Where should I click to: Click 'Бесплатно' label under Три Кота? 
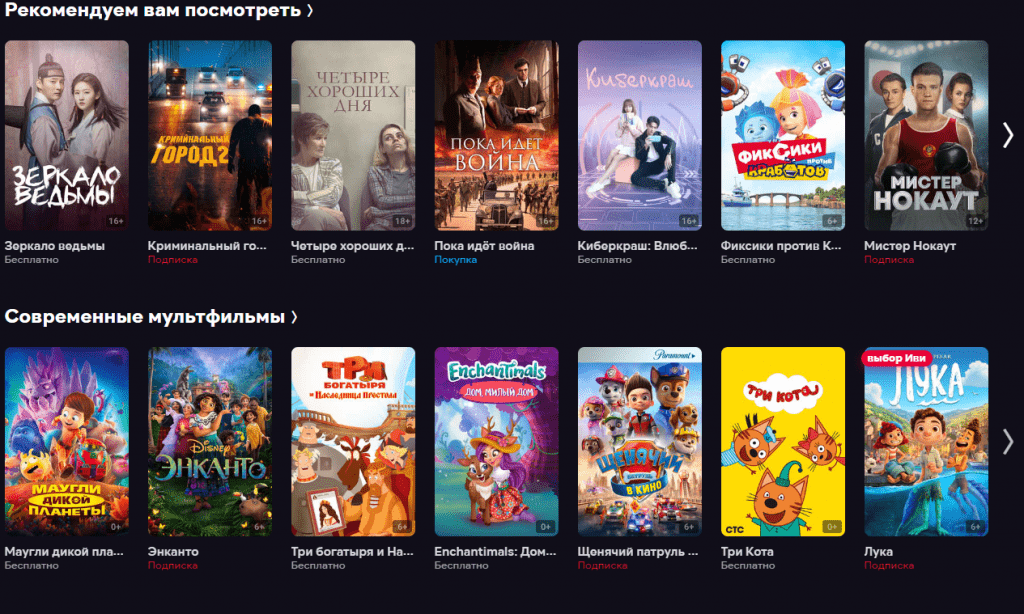748,566
